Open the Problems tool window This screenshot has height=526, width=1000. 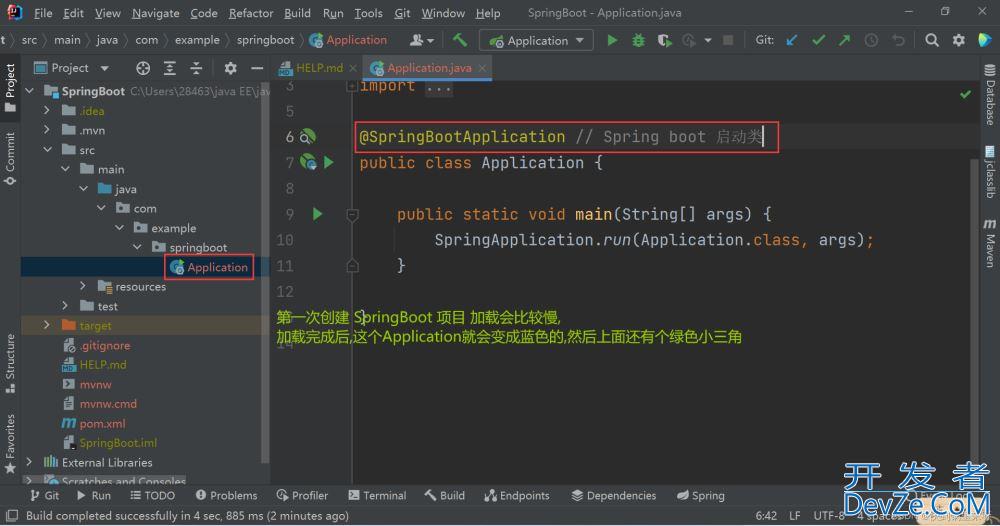point(226,495)
